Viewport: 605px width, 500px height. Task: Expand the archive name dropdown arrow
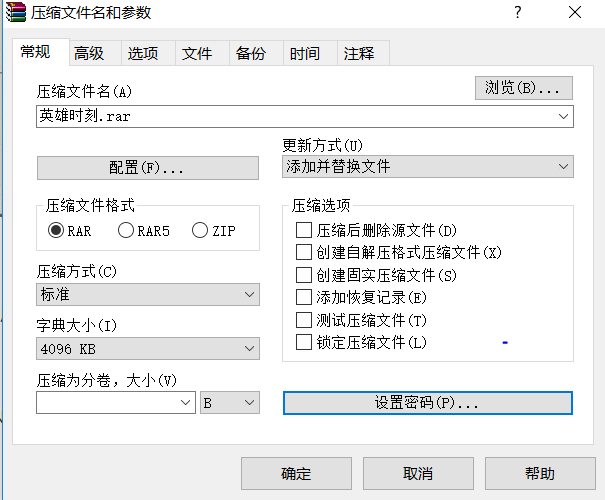pos(563,116)
